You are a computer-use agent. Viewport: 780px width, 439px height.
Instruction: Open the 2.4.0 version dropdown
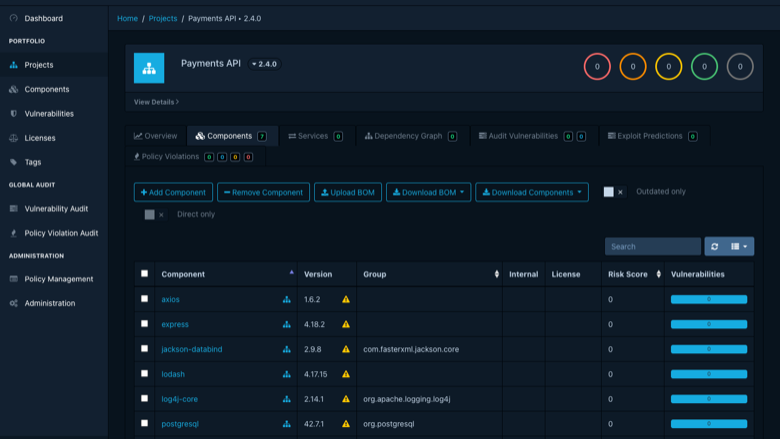264,64
